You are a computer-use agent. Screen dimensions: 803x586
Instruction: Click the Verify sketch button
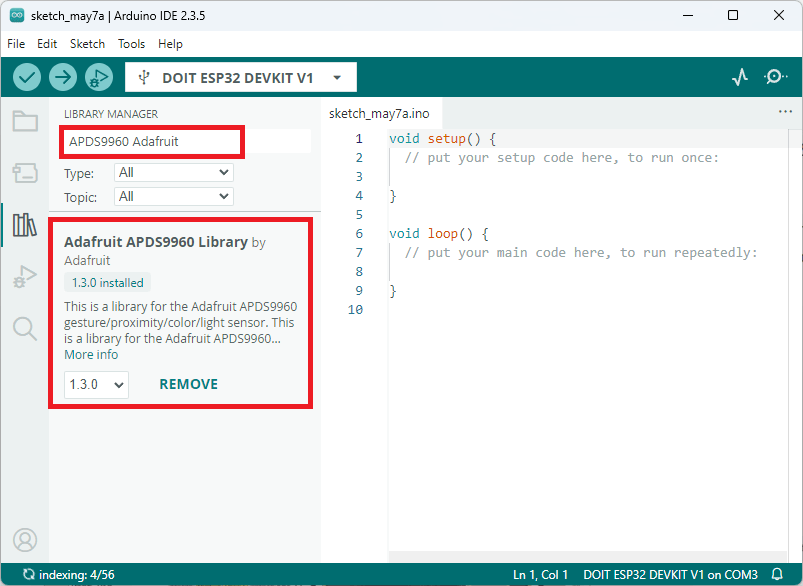[x=26, y=77]
